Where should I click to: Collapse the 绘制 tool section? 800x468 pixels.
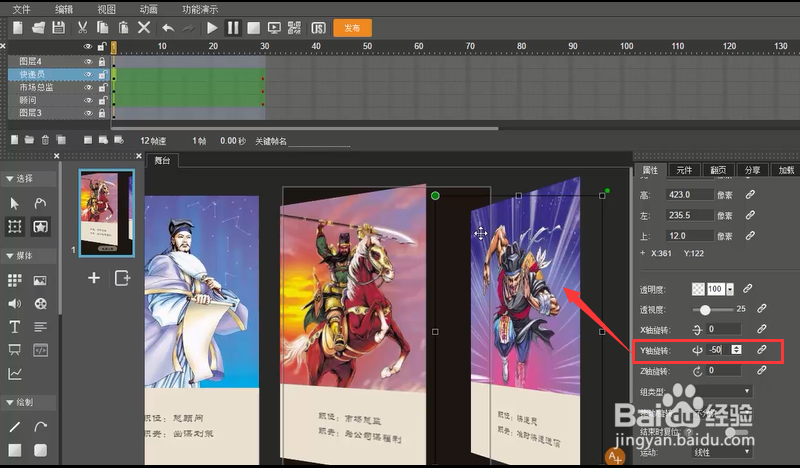pyautogui.click(x=9, y=402)
